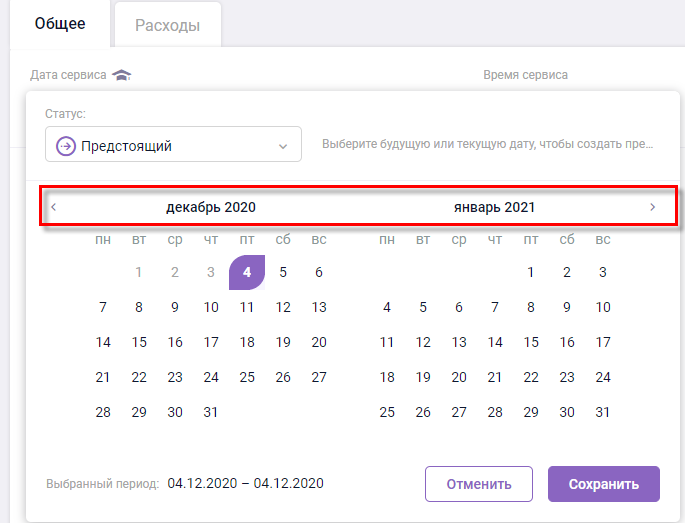Click the graduation cap icon near Дата сервиса
This screenshot has width=685, height=523.
click(121, 75)
